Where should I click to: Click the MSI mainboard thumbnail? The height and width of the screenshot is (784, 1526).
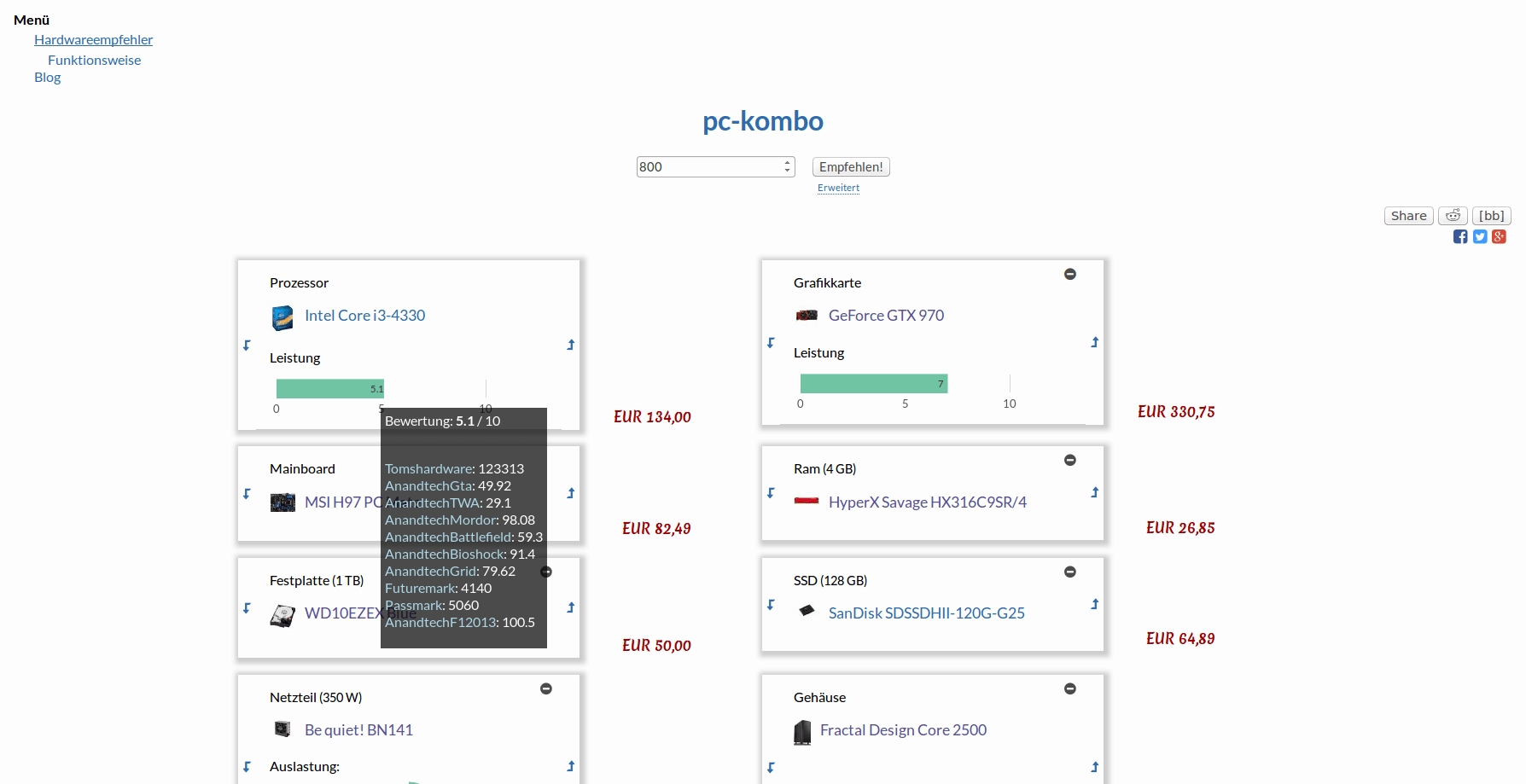coord(282,502)
